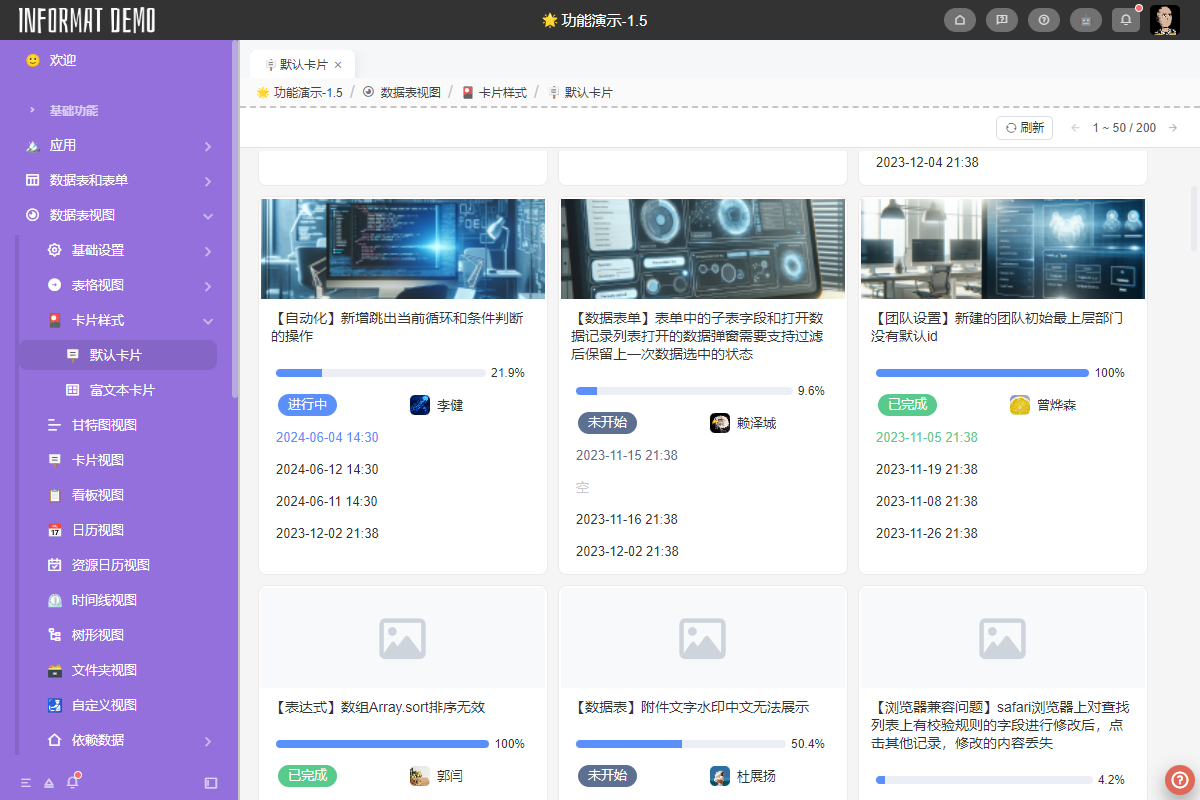The width and height of the screenshot is (1200, 800).
Task: Click the three-lines menu icon at sidebar bottom
Action: point(26,782)
